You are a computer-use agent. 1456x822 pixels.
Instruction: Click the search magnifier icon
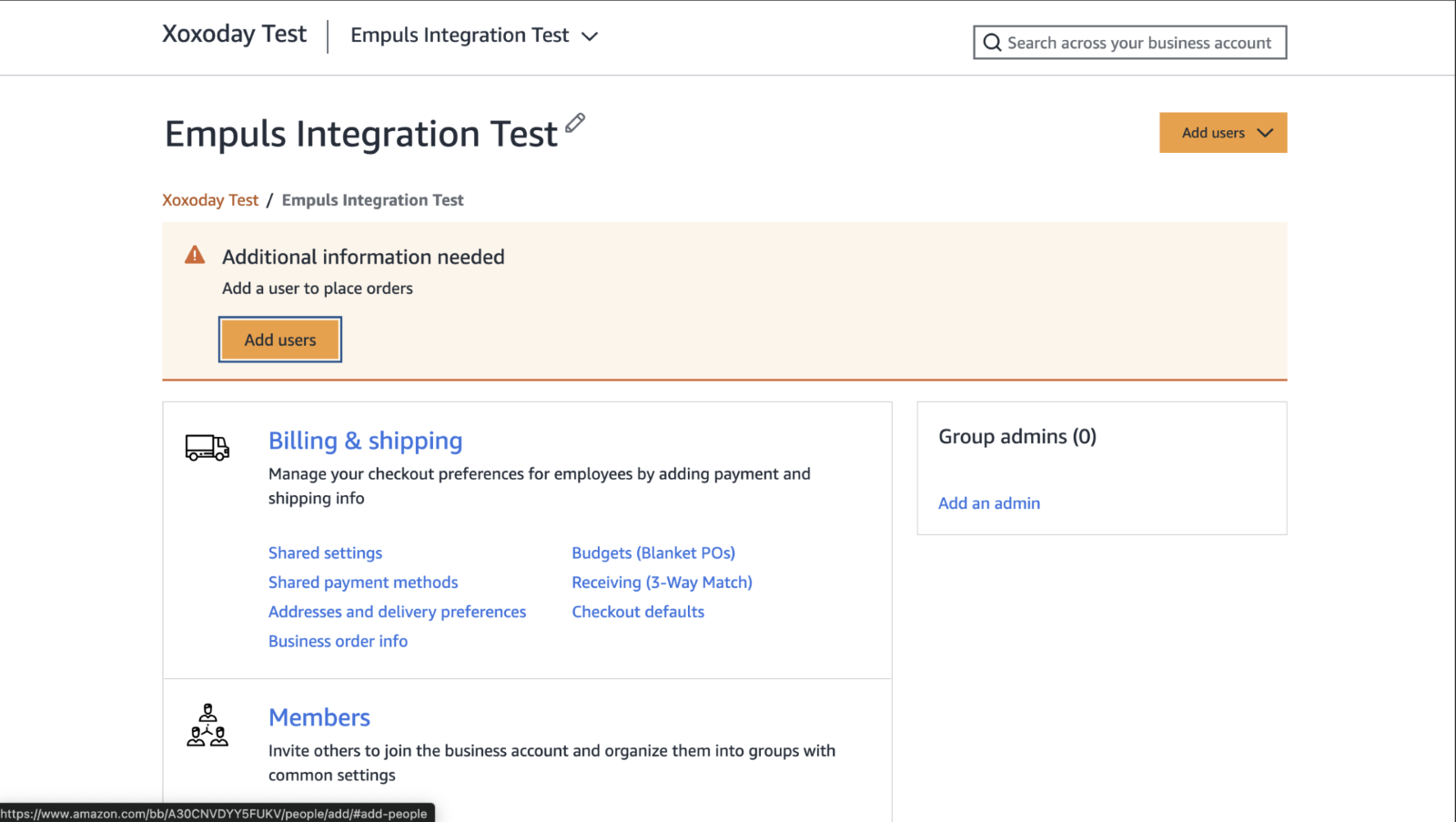pyautogui.click(x=992, y=43)
